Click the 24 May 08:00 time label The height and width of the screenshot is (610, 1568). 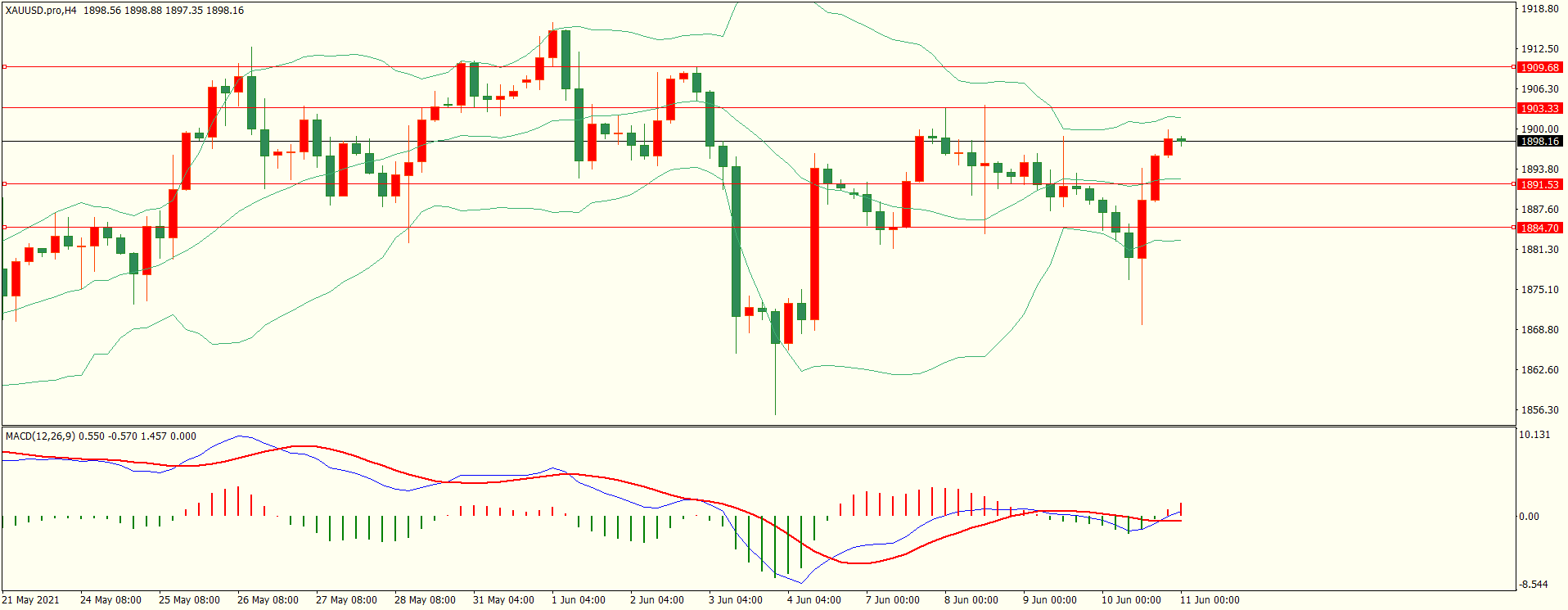click(x=110, y=600)
